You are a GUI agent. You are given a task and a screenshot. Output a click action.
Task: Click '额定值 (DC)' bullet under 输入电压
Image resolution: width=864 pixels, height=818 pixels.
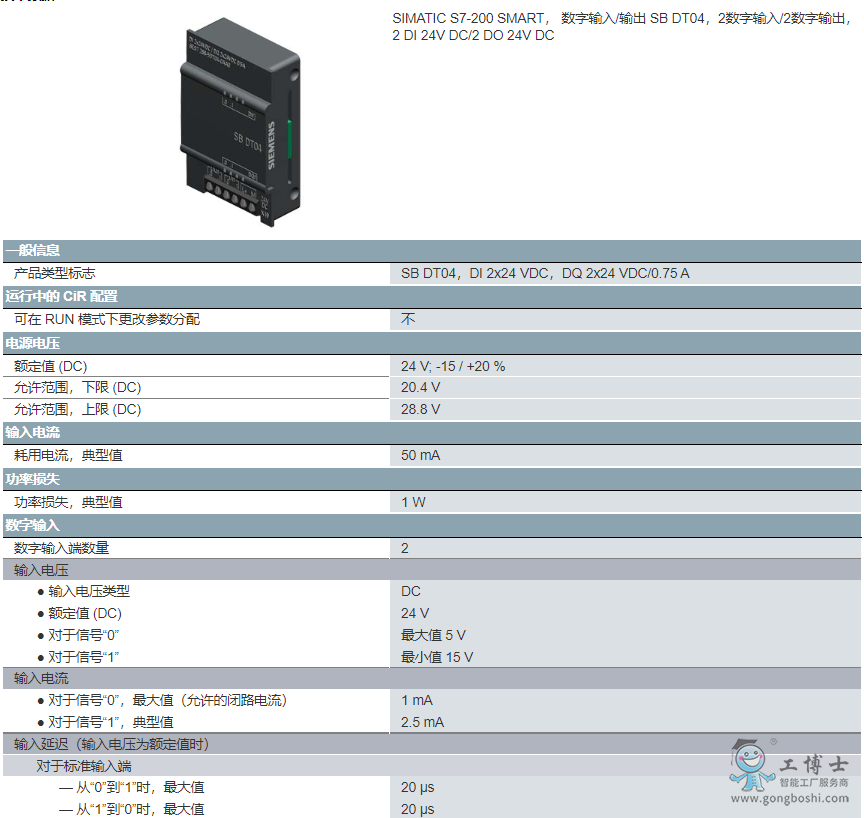click(85, 614)
